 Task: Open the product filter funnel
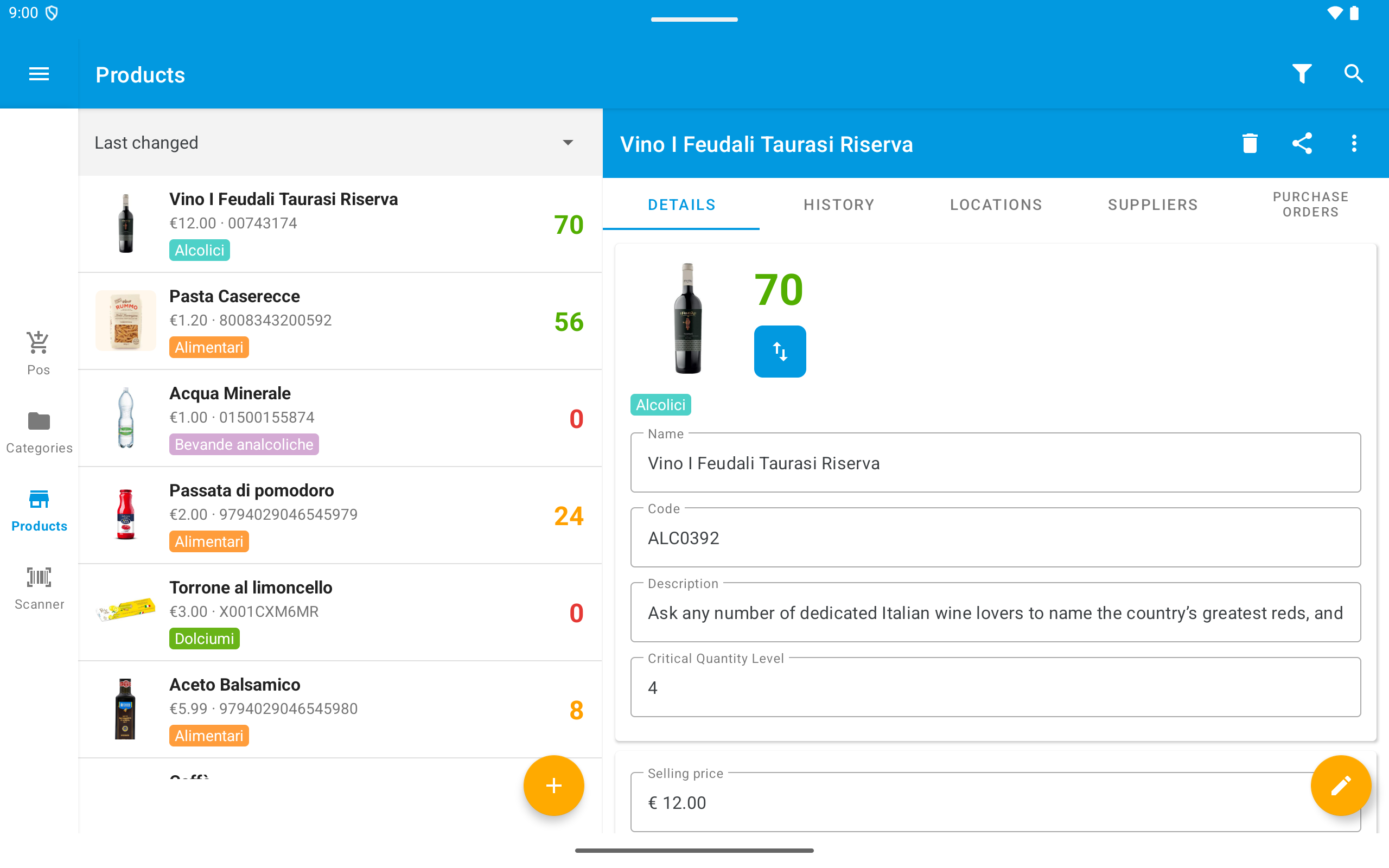(x=1302, y=73)
